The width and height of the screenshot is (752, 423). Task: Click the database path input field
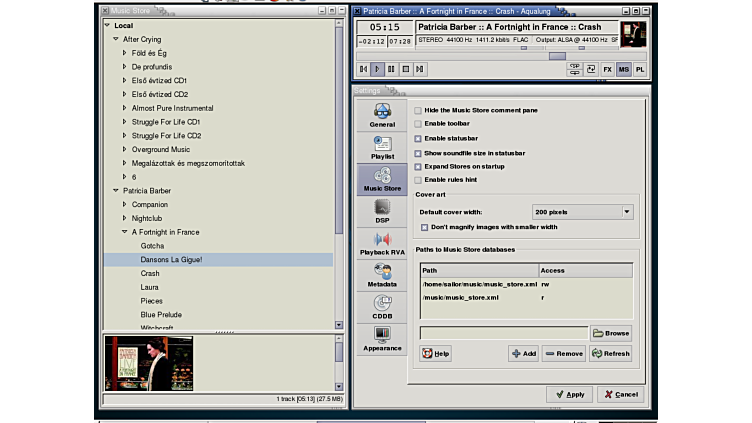coord(503,333)
